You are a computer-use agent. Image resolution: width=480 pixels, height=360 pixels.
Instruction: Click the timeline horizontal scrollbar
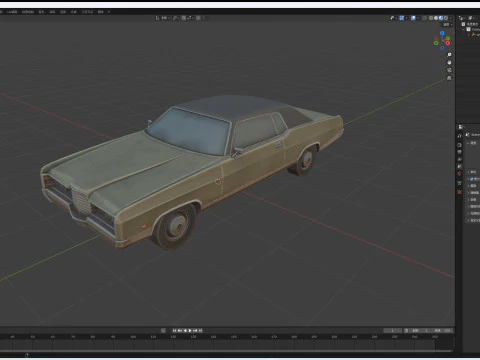[x=227, y=351]
